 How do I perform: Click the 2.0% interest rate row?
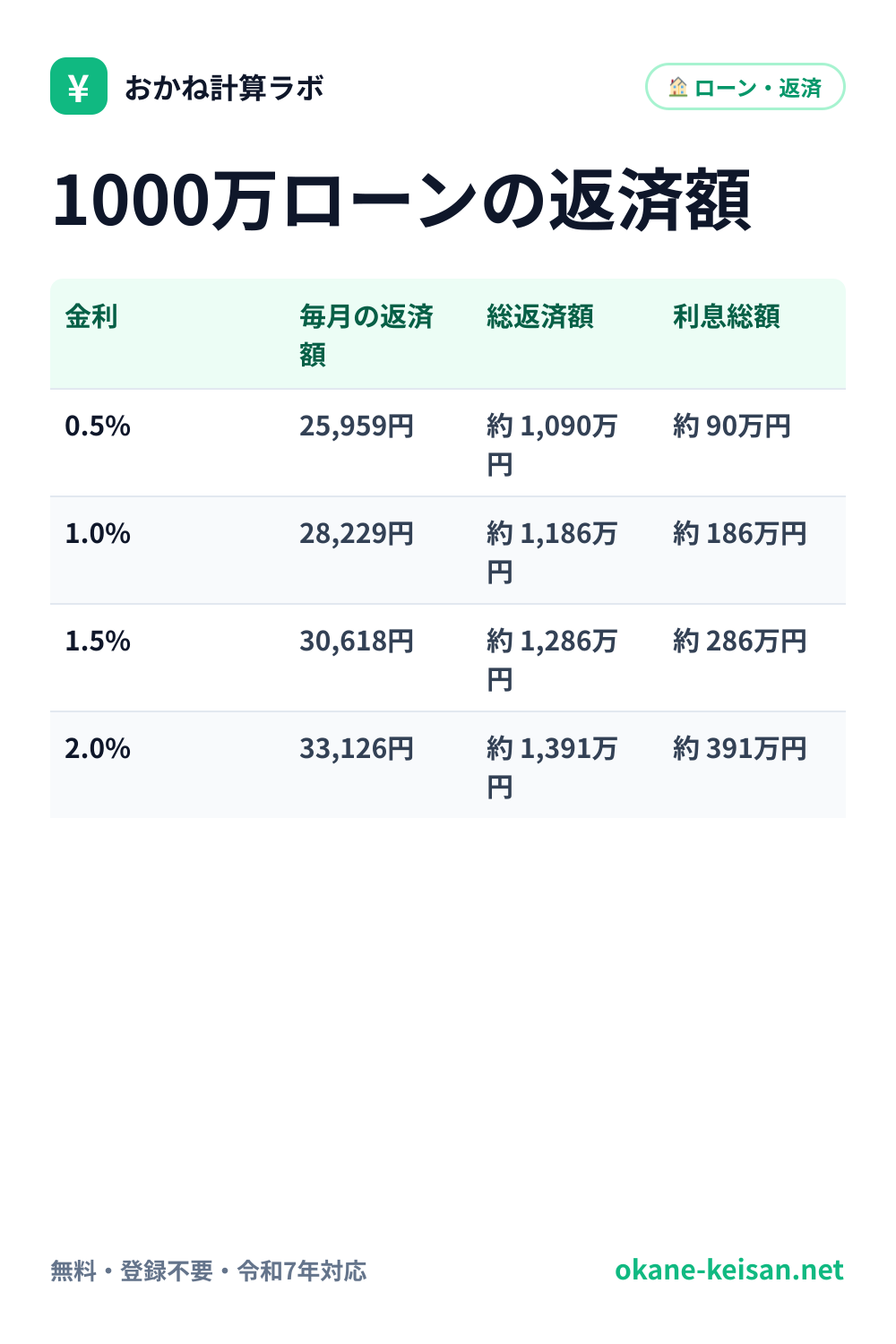pyautogui.click(x=448, y=765)
